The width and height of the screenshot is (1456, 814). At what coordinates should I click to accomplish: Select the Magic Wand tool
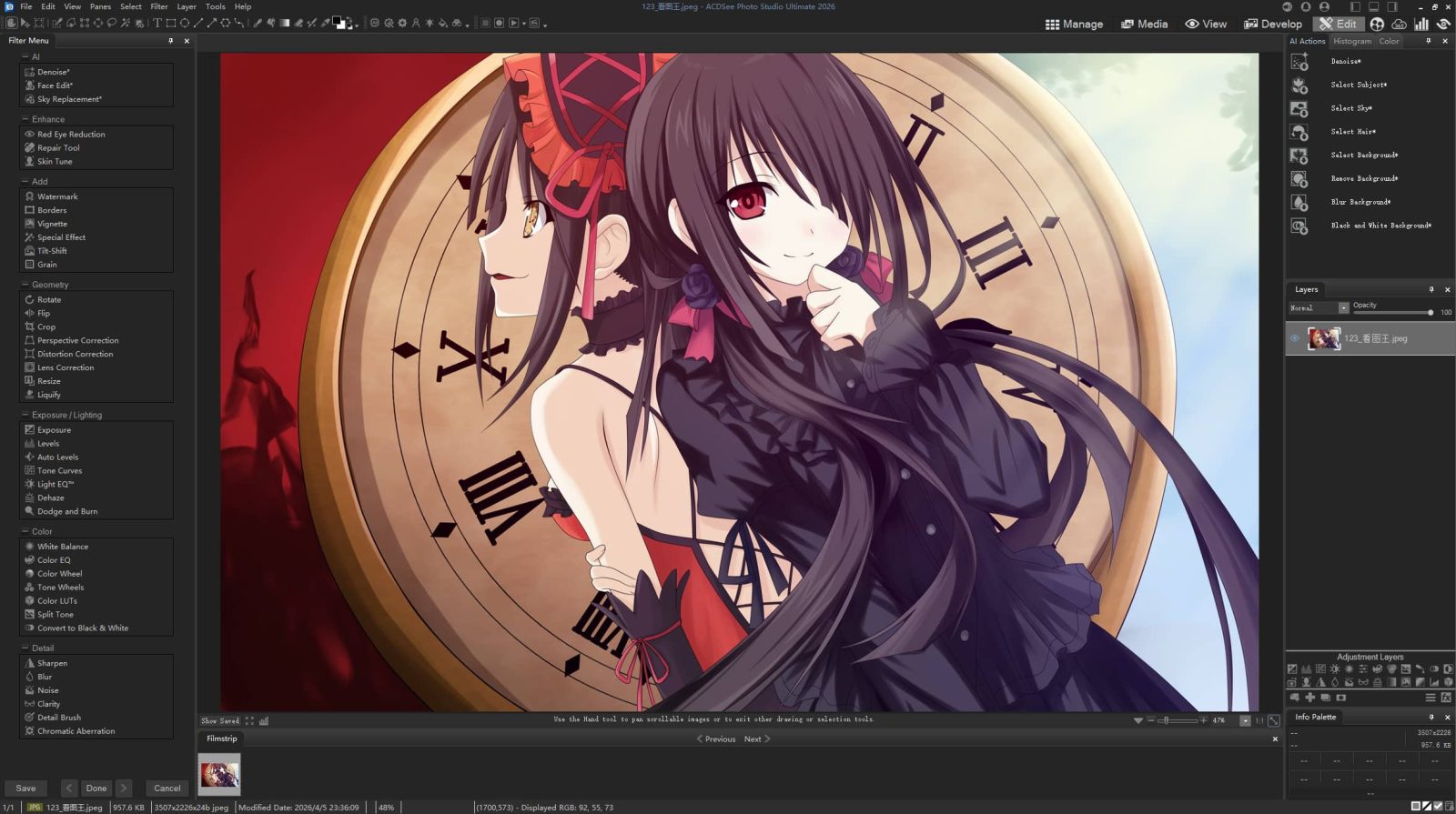coord(125,23)
